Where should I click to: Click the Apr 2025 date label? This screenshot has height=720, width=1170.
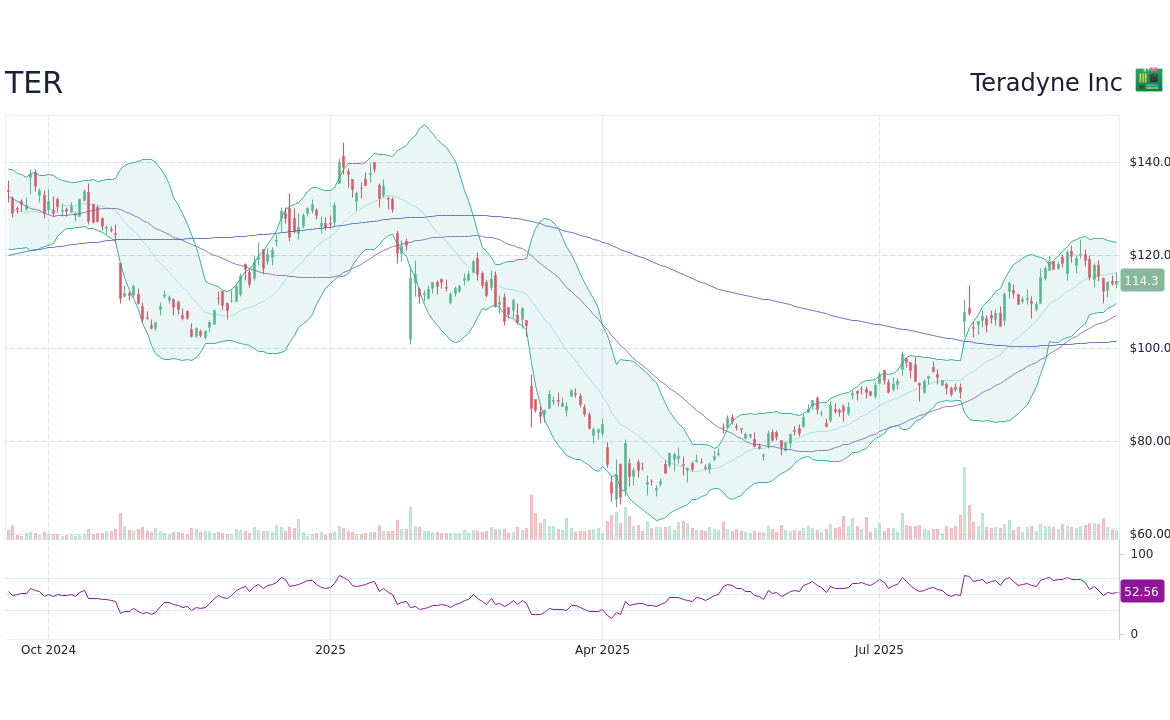click(x=602, y=650)
